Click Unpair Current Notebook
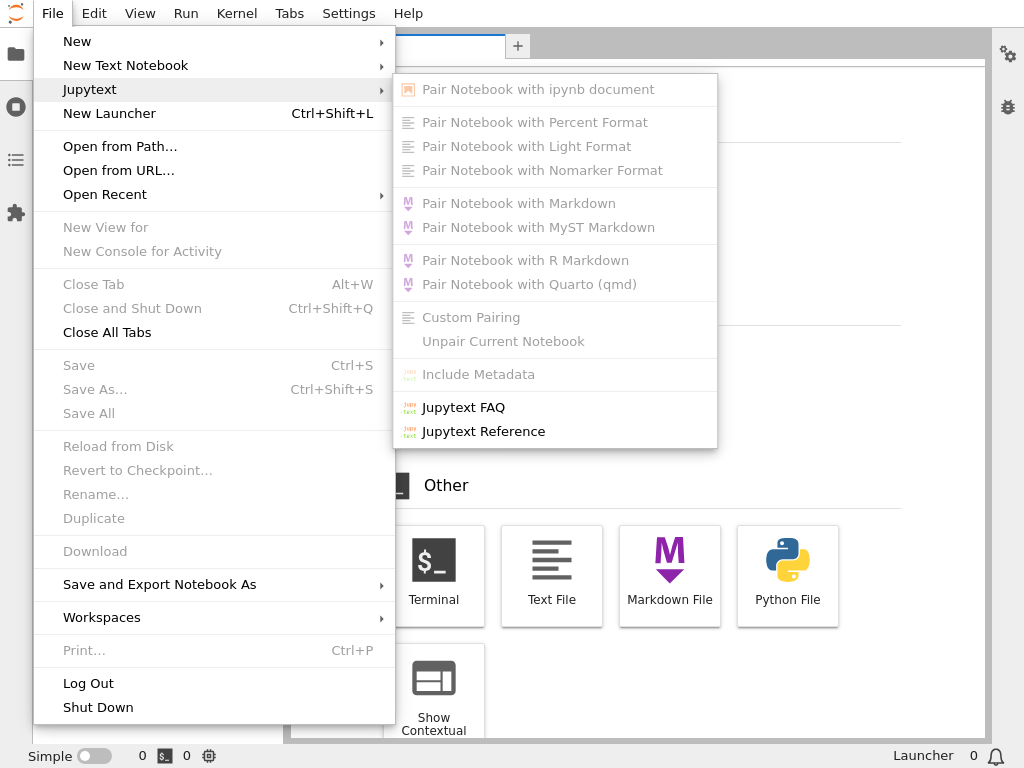Screen dimensions: 1024x768 pyautogui.click(x=555, y=342)
